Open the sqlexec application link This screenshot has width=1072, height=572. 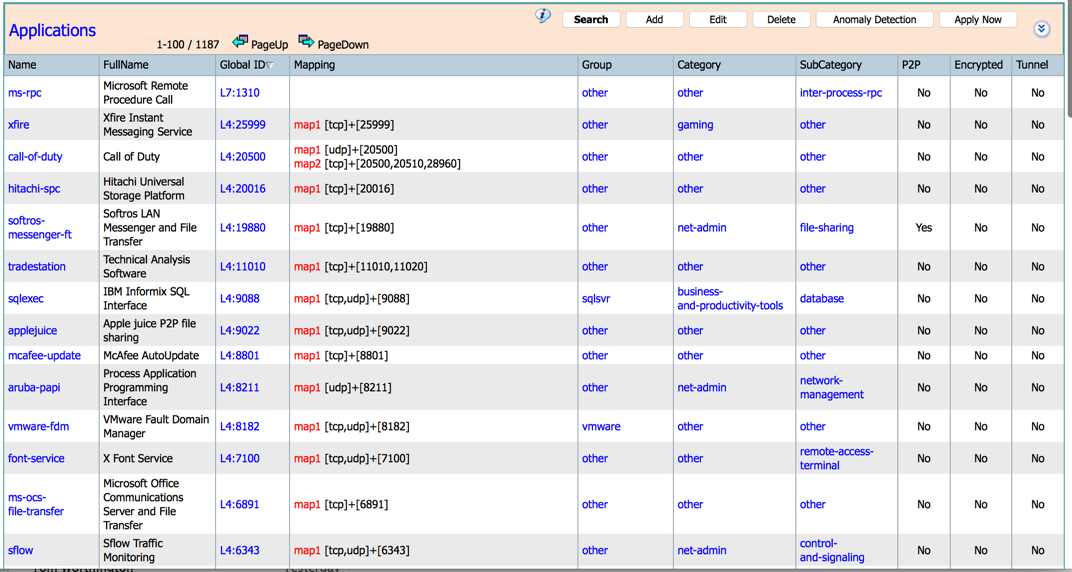26,299
